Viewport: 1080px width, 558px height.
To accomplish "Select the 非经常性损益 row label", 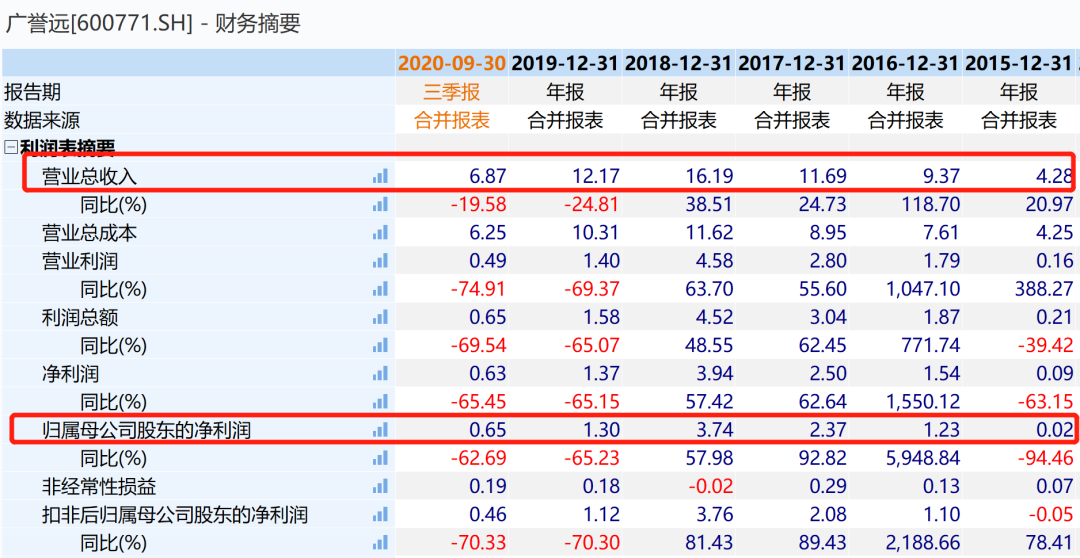I will point(99,487).
